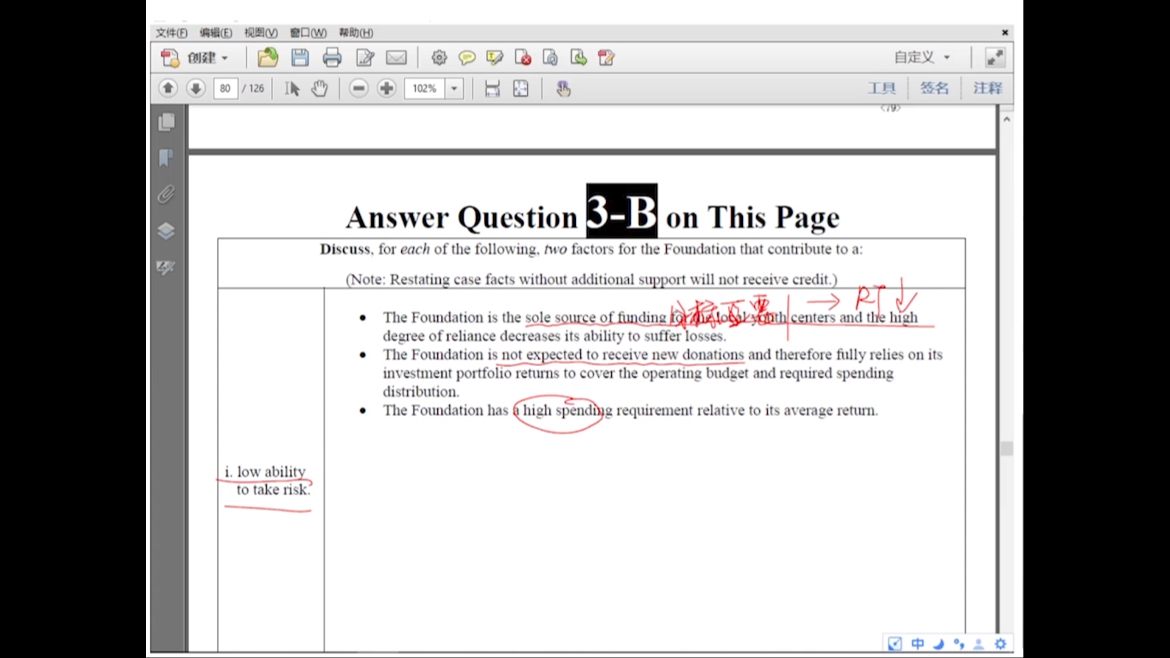Open the 文件(F) menu

click(171, 33)
